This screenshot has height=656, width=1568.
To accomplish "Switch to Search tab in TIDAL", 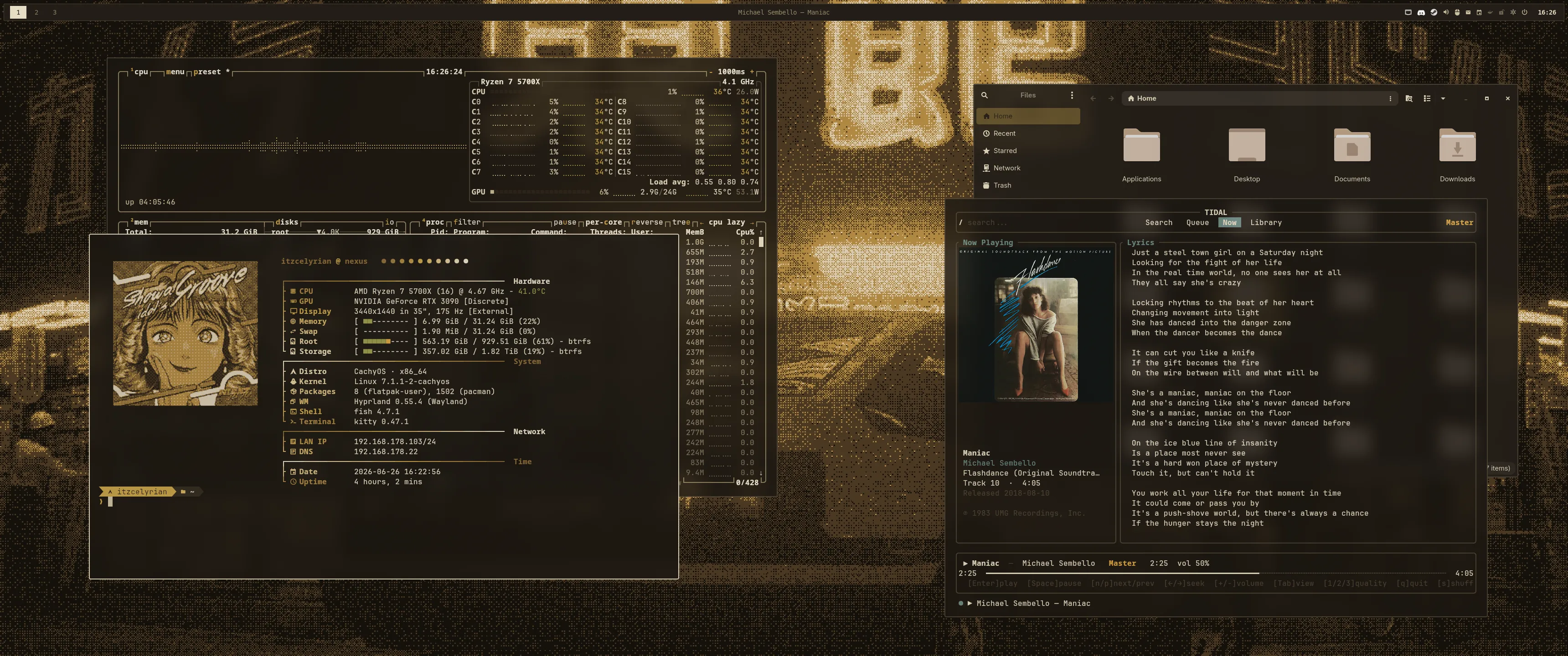I will tap(1158, 223).
